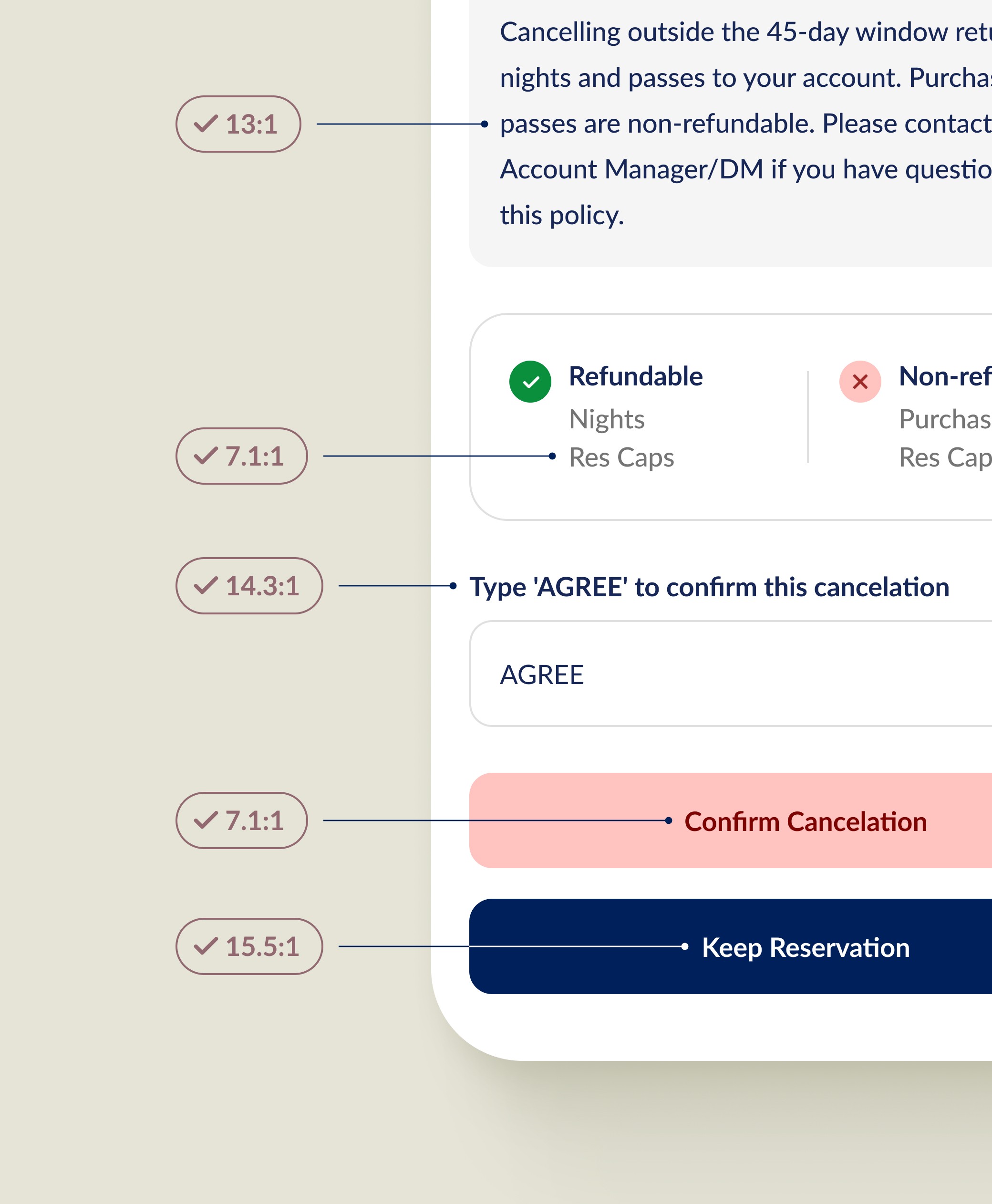Click the 'Type AGREE to confirm' label
The width and height of the screenshot is (992, 1204).
[x=709, y=587]
